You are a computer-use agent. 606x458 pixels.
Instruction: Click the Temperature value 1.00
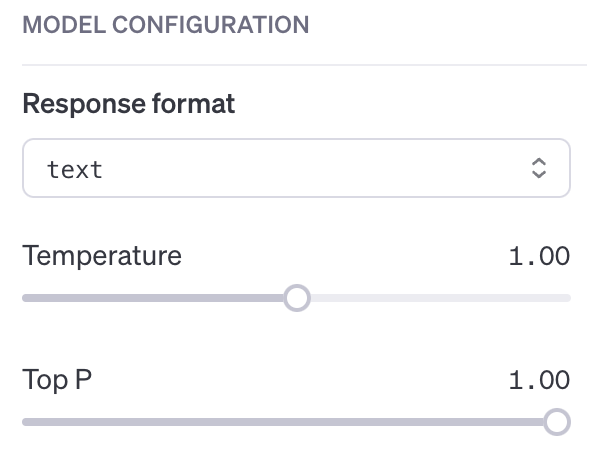pos(539,256)
